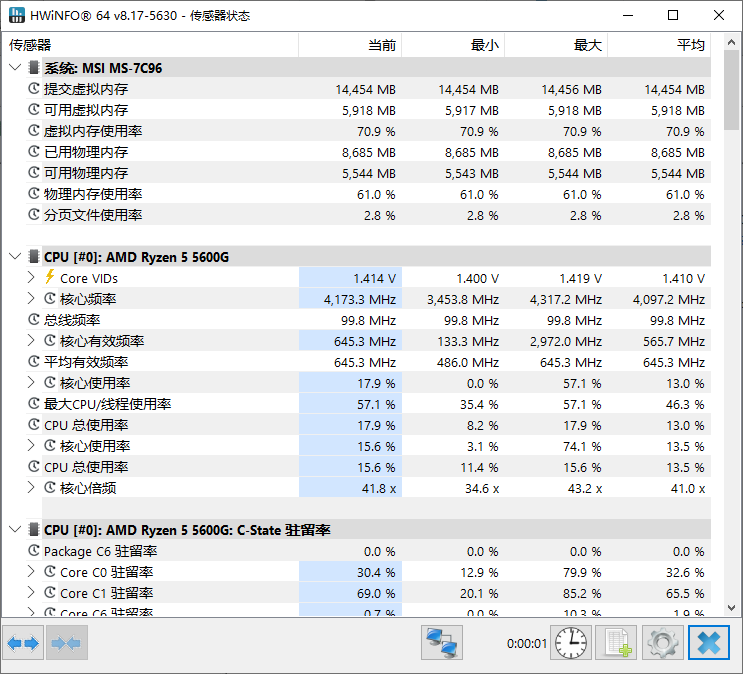Click the clock icon next to 最大CPU/线程使用率

pos(34,403)
